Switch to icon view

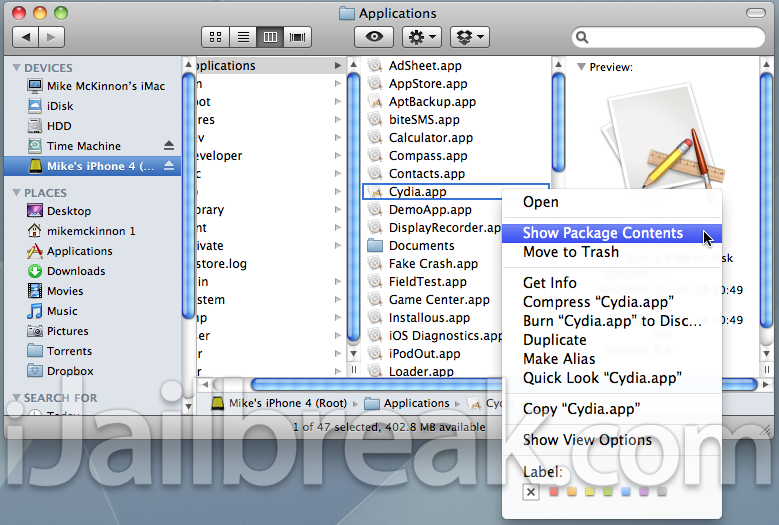point(216,37)
